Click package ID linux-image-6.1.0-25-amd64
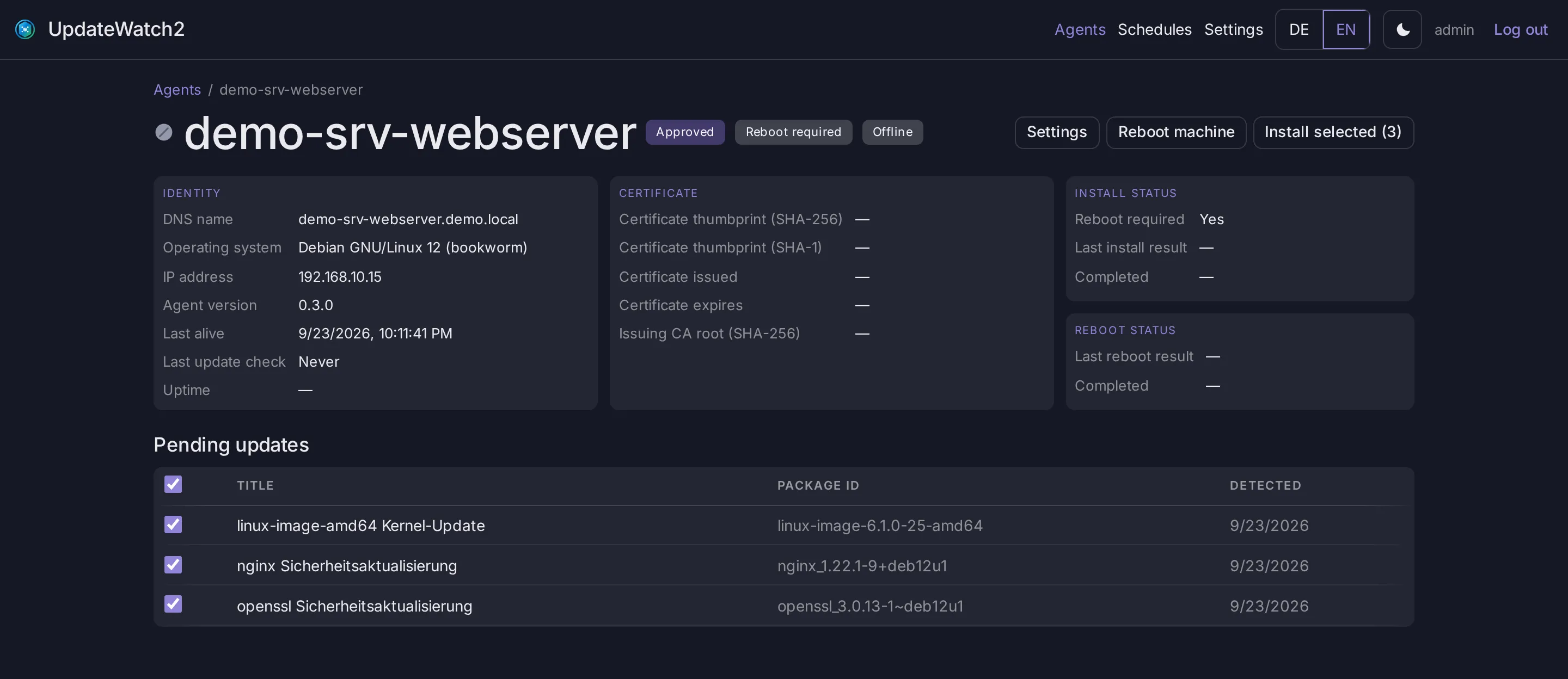The width and height of the screenshot is (1568, 679). tap(880, 525)
